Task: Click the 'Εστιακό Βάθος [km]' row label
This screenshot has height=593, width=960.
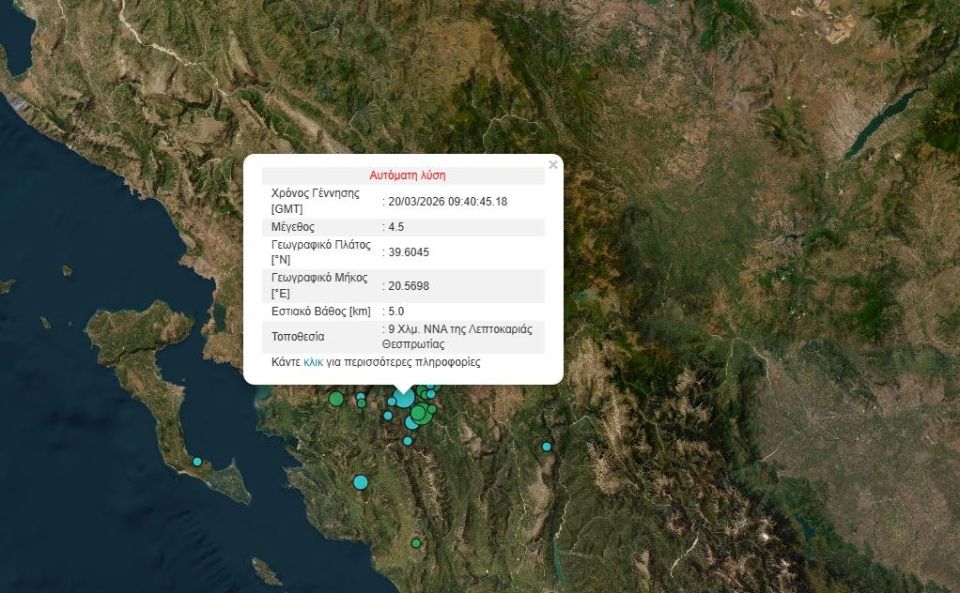Action: pos(320,311)
